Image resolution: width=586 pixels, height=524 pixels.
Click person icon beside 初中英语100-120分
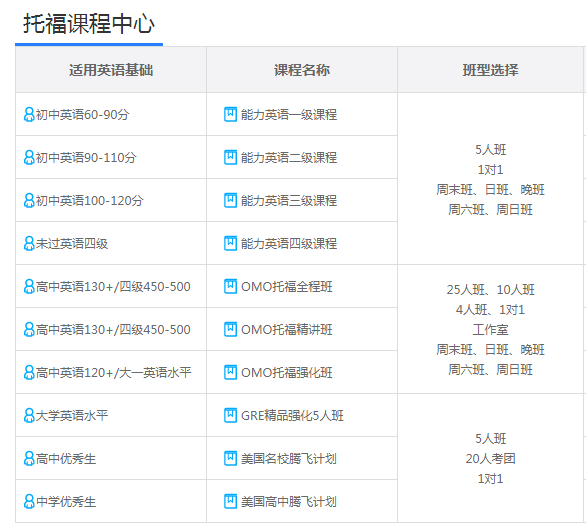click(29, 200)
